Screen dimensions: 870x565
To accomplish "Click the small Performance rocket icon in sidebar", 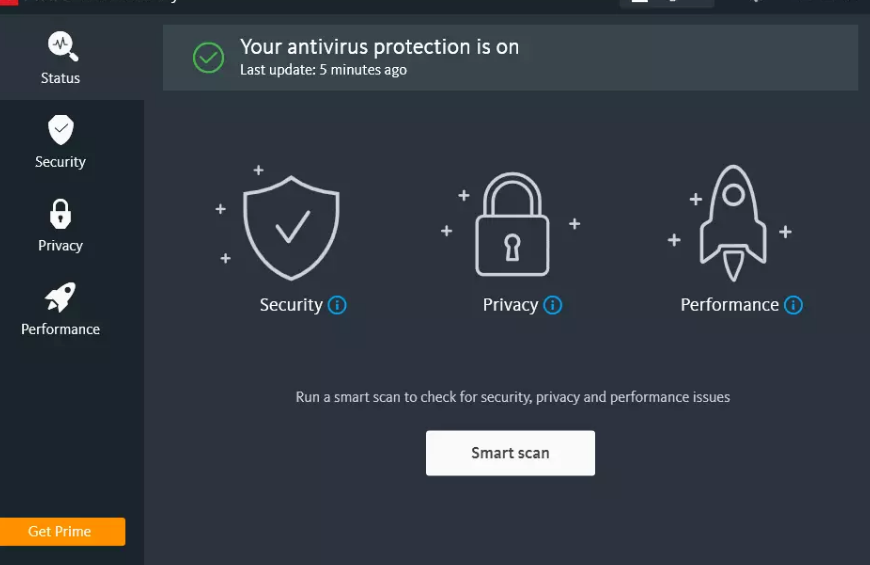I will 60,296.
